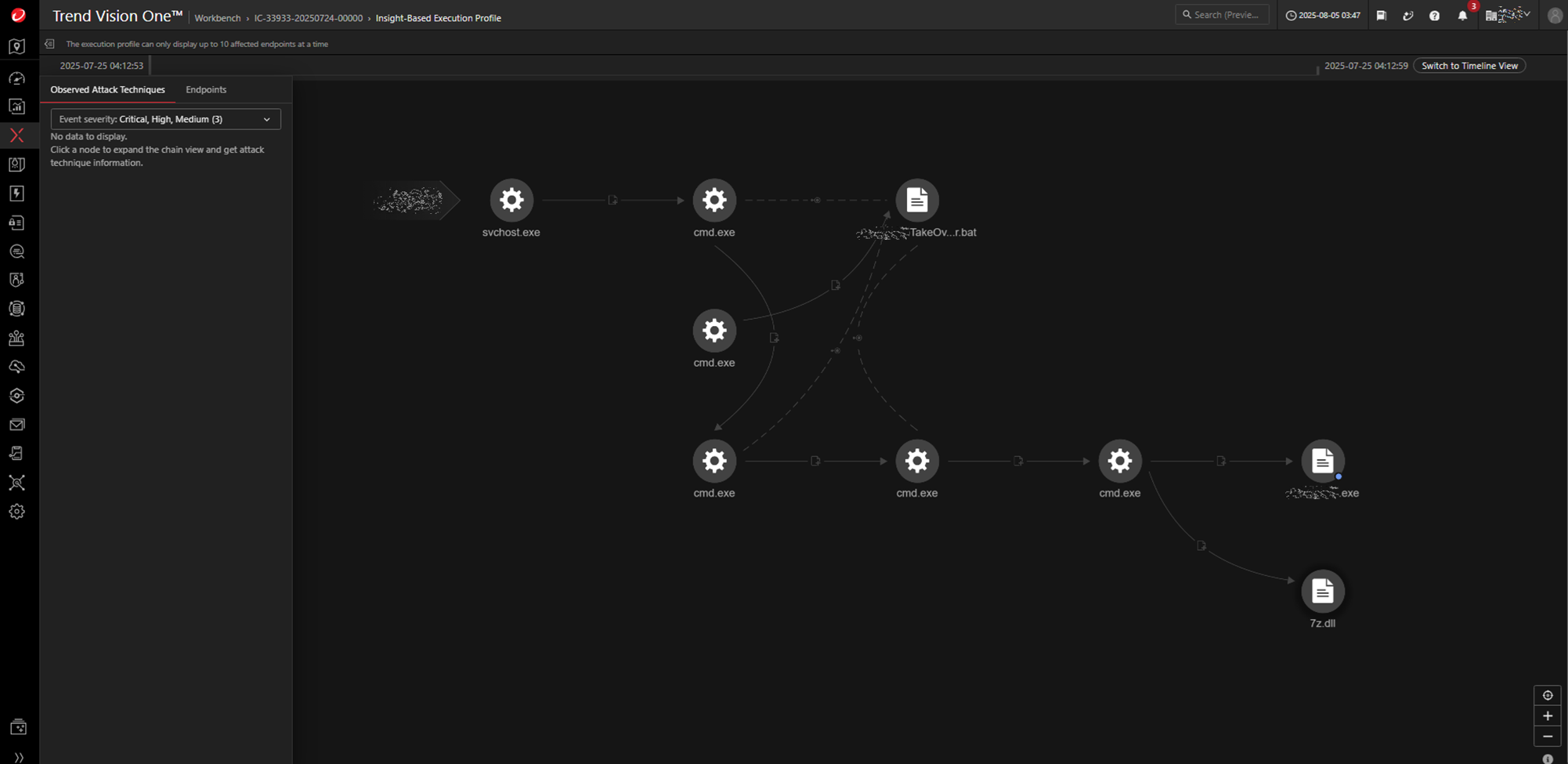
Task: Click the connection status icon beside the help icon
Action: tap(1408, 16)
